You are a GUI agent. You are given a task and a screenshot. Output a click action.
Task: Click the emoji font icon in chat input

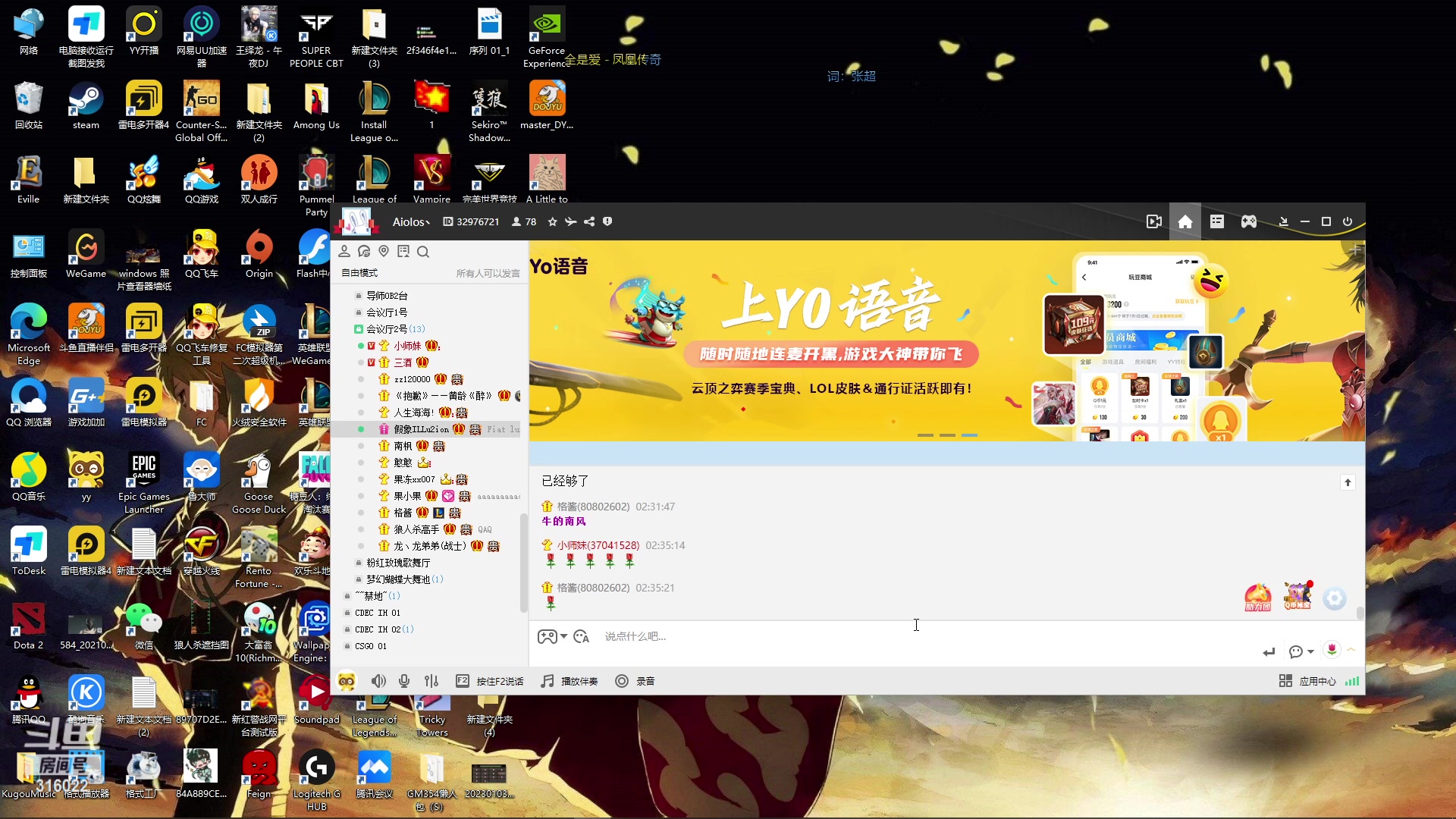click(582, 637)
